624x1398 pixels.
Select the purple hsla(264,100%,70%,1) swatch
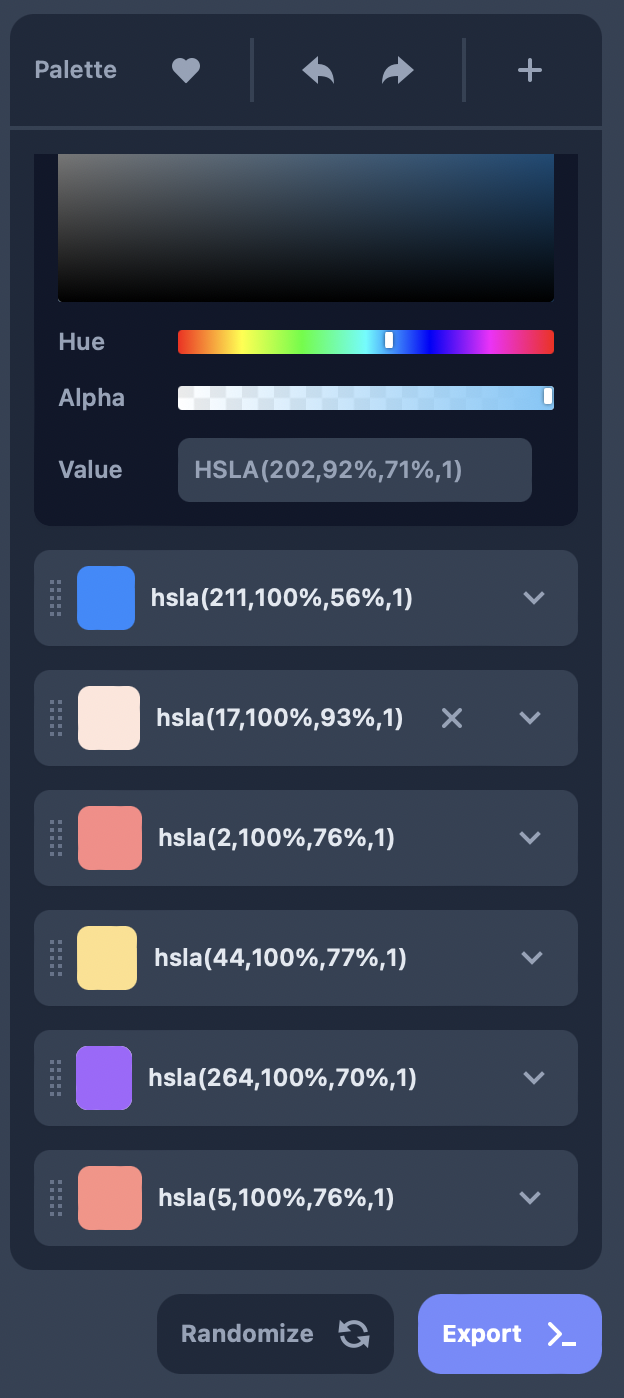coord(106,1078)
